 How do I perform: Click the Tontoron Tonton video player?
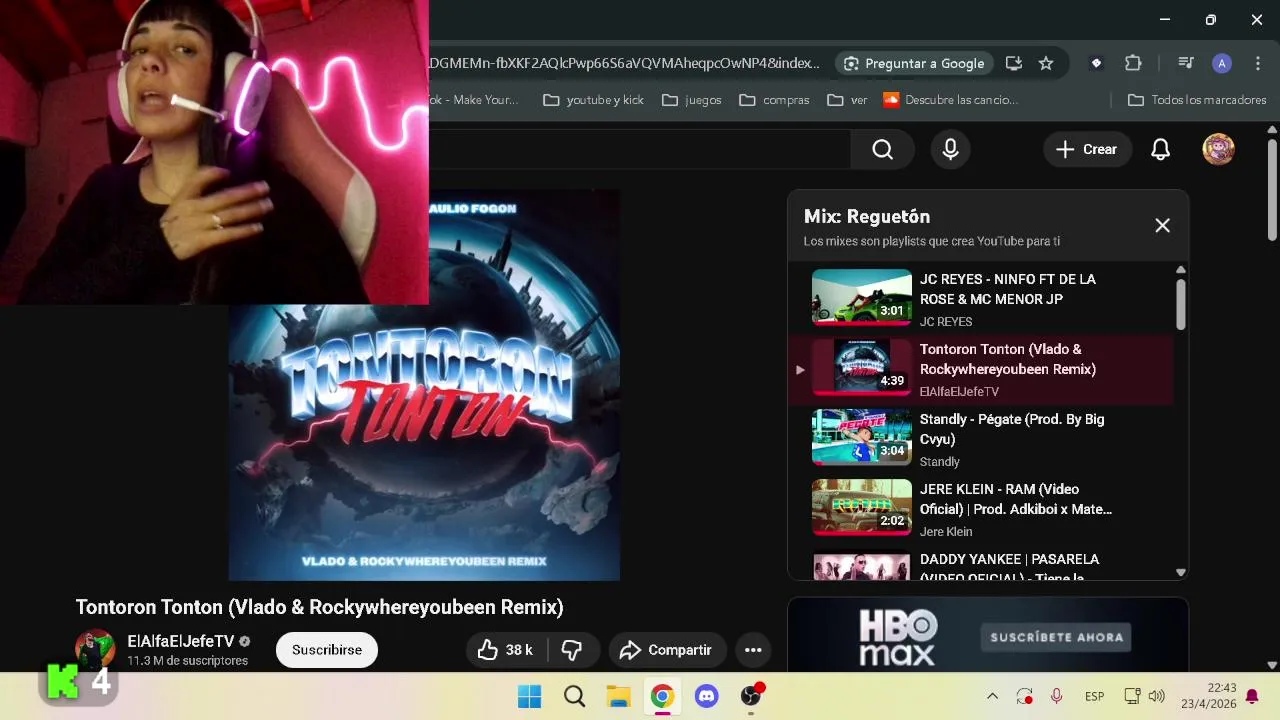click(x=424, y=385)
